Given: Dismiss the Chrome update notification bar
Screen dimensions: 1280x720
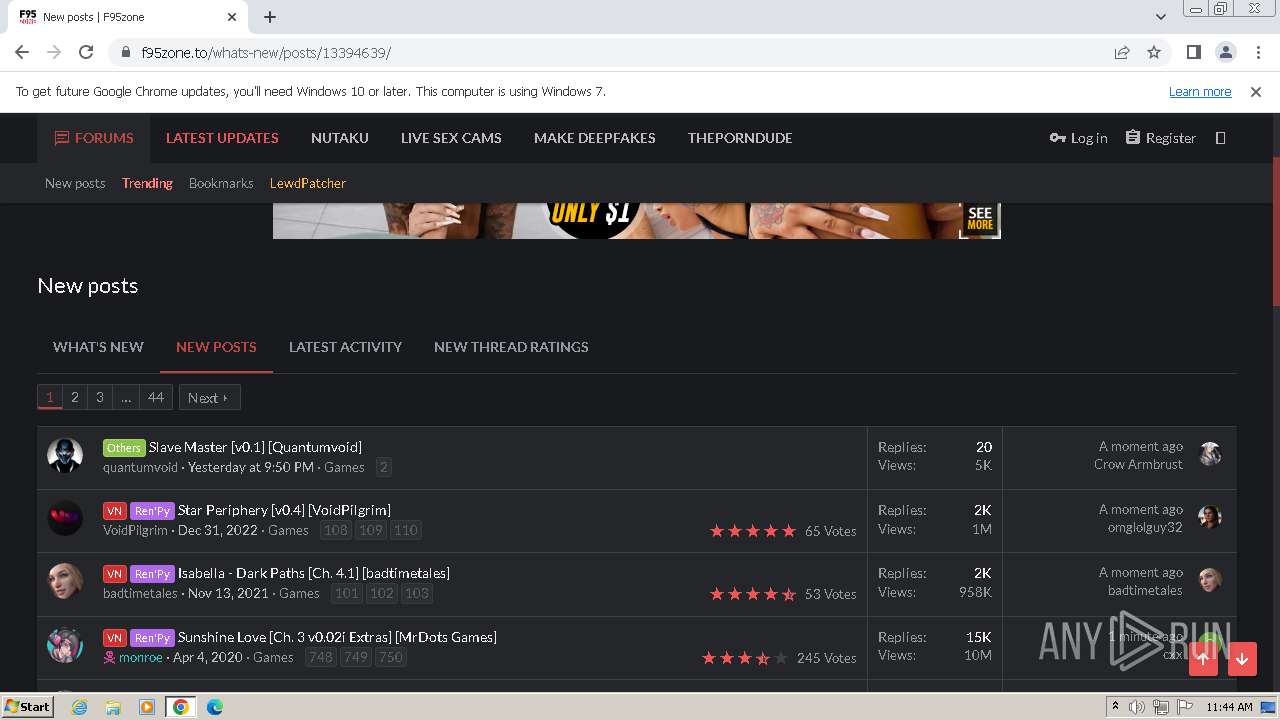Looking at the screenshot, I should click(x=1256, y=91).
